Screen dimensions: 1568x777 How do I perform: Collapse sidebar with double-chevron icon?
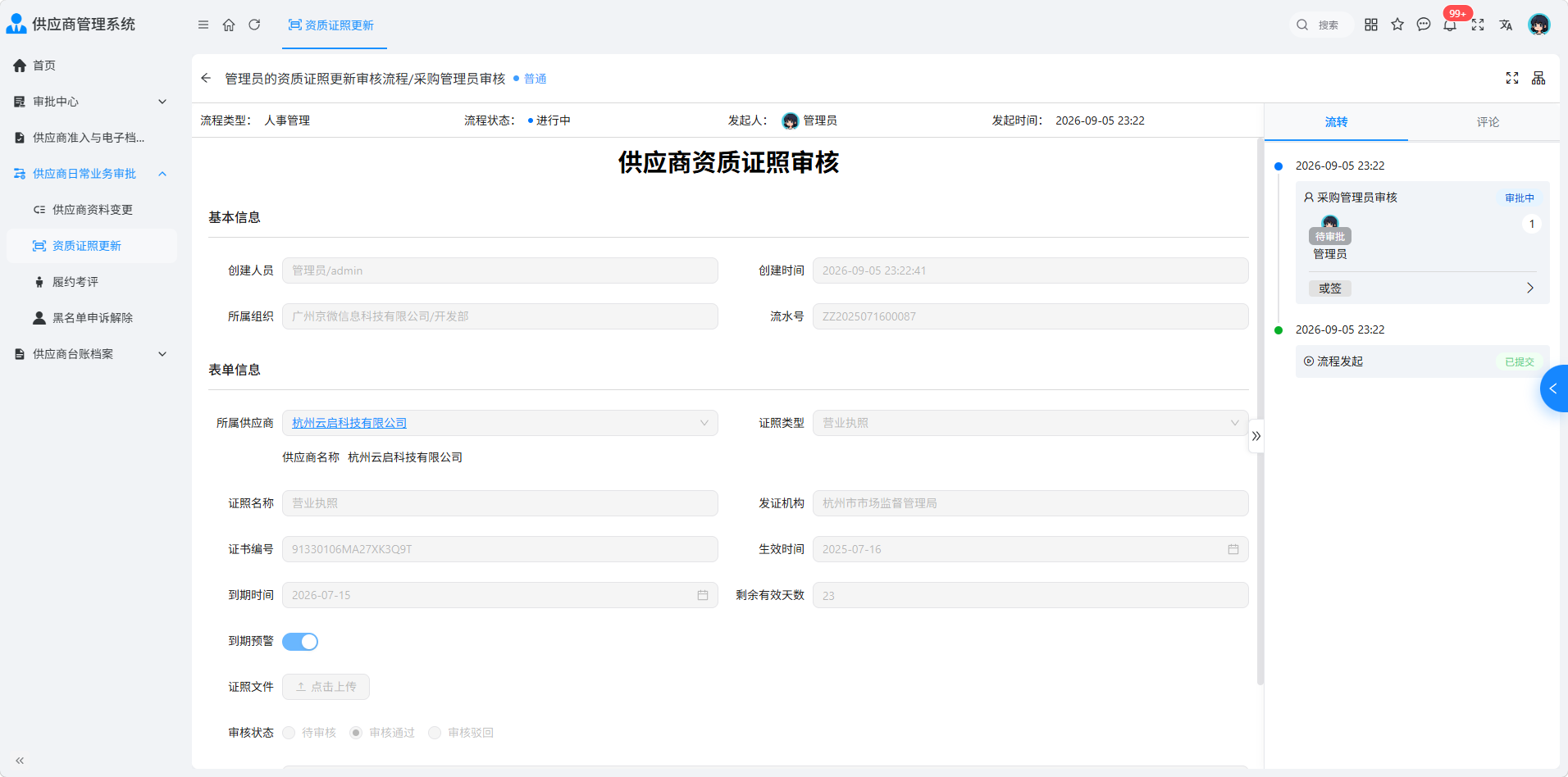point(20,761)
